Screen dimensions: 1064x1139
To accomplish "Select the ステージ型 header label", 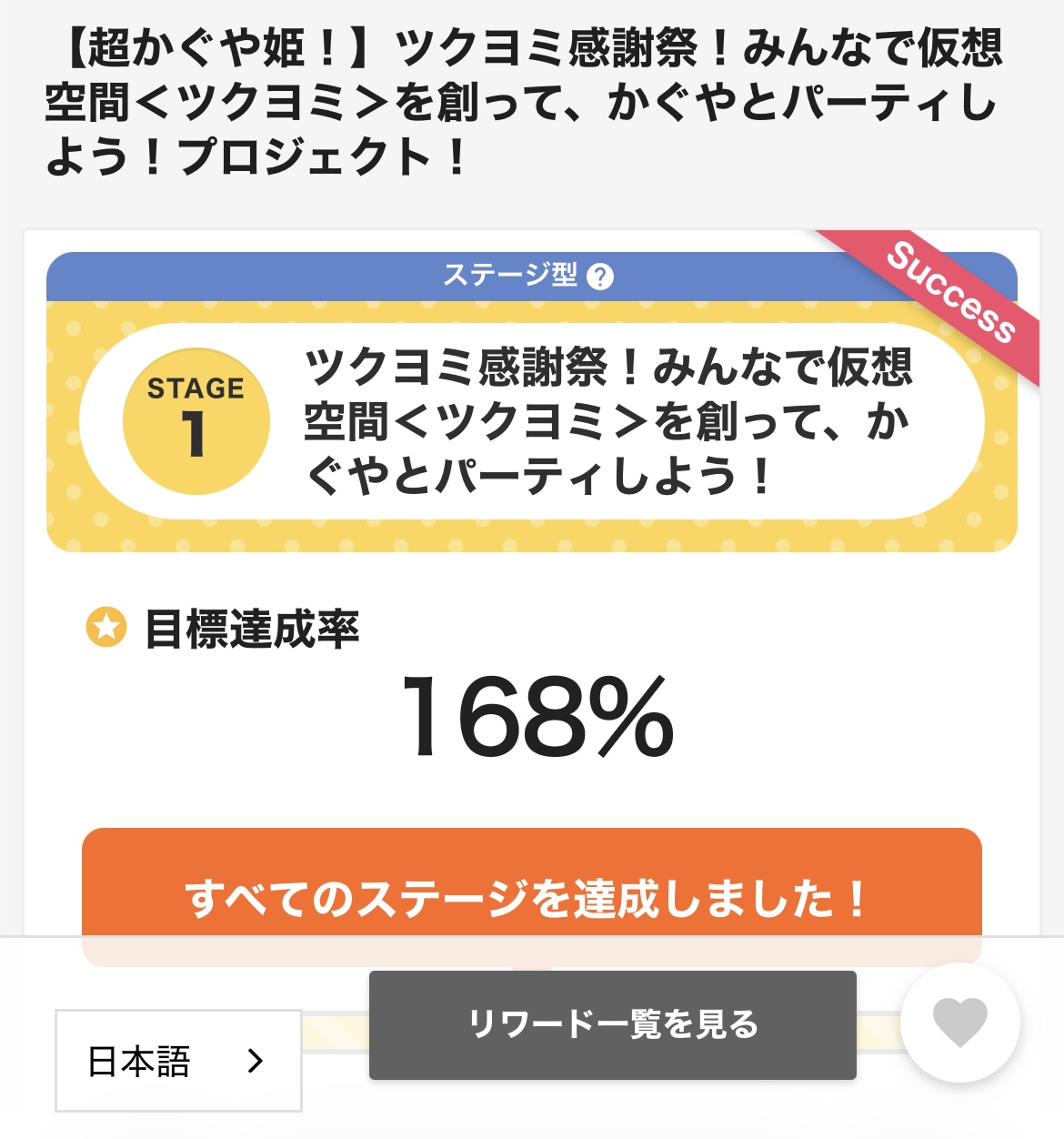I will [x=510, y=275].
